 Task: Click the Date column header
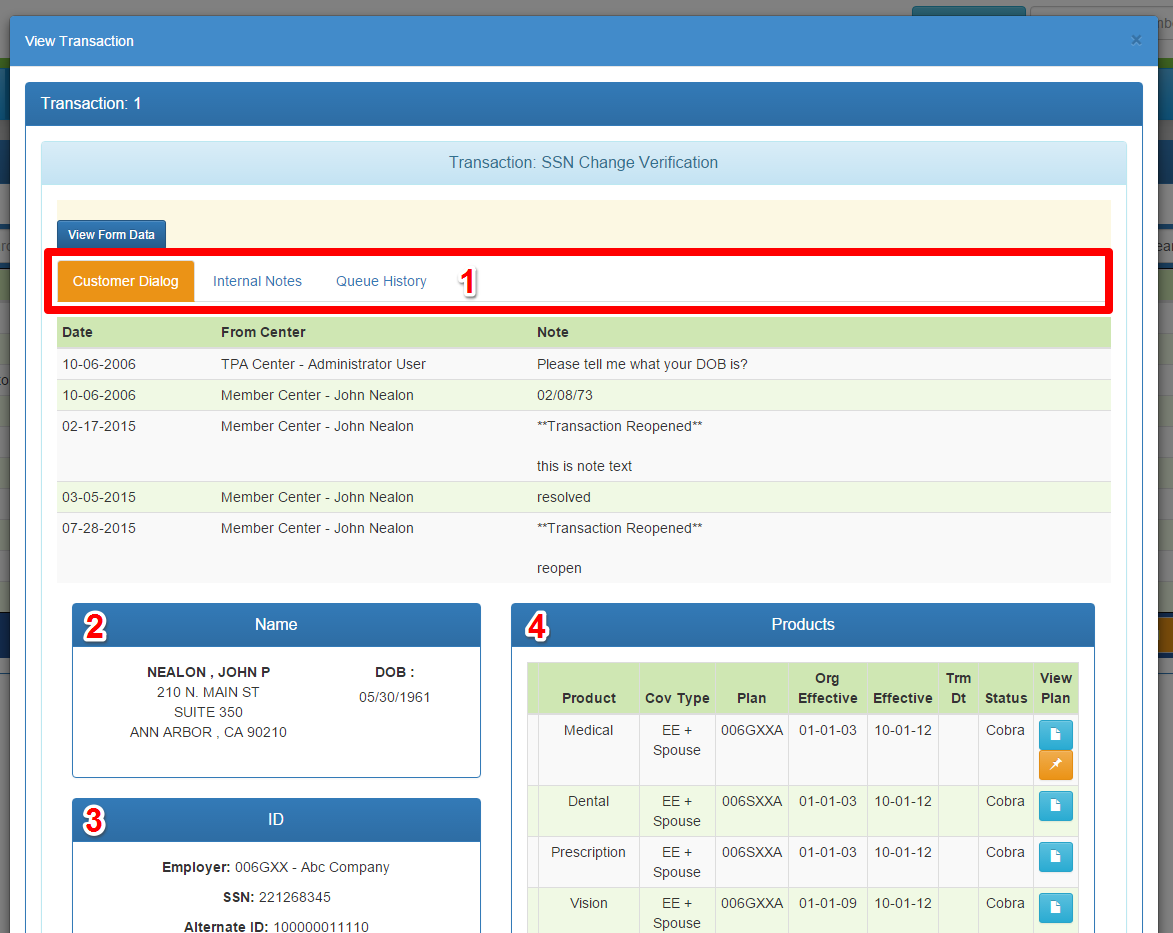77,332
